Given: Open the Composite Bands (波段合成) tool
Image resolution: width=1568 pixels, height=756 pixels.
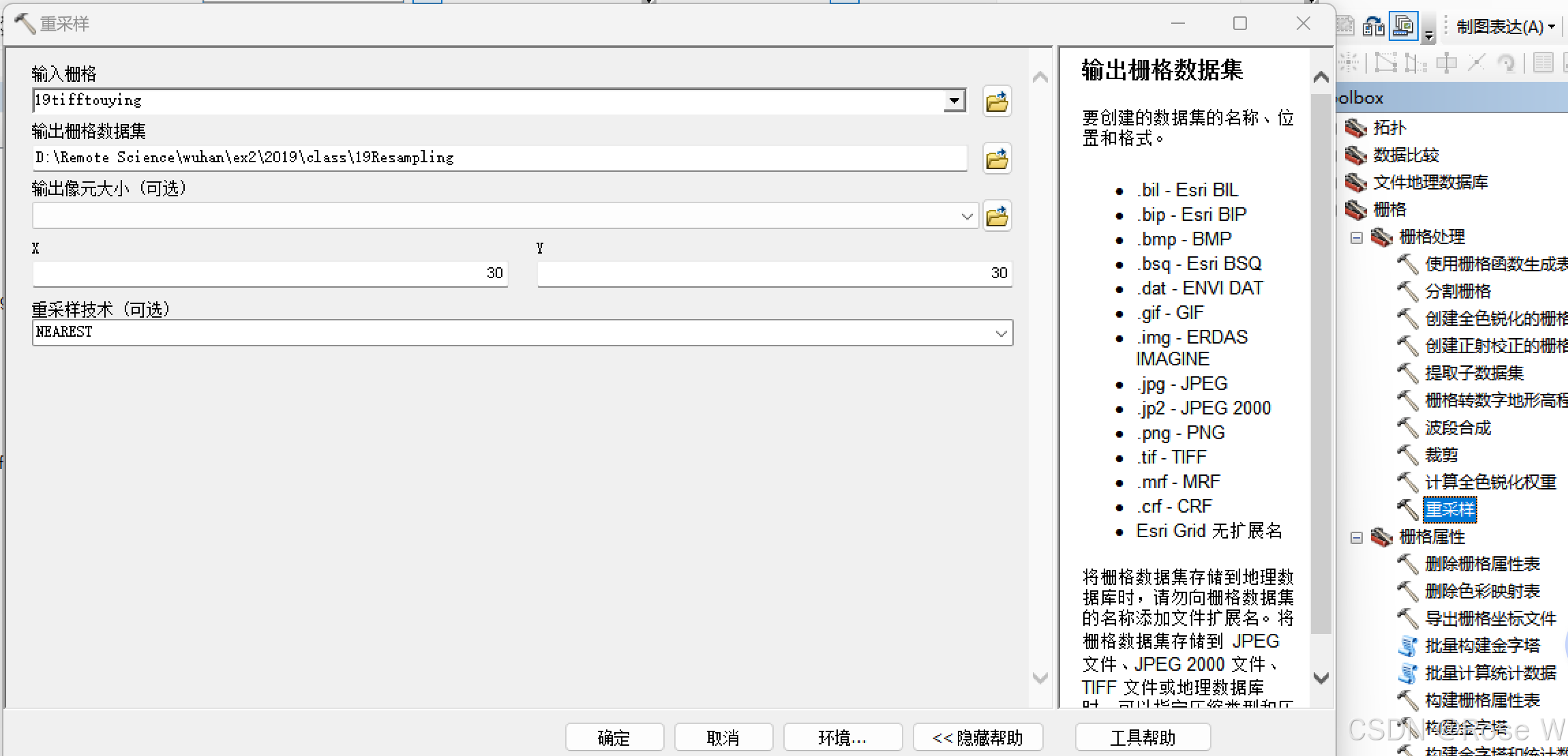Looking at the screenshot, I should click(x=1458, y=427).
